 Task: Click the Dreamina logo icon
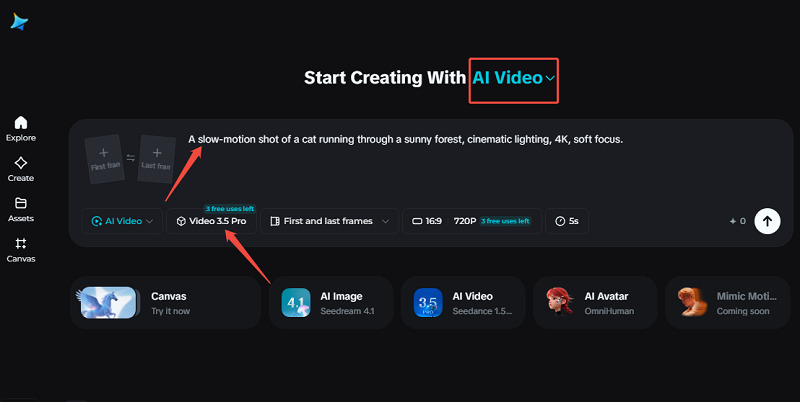19,22
